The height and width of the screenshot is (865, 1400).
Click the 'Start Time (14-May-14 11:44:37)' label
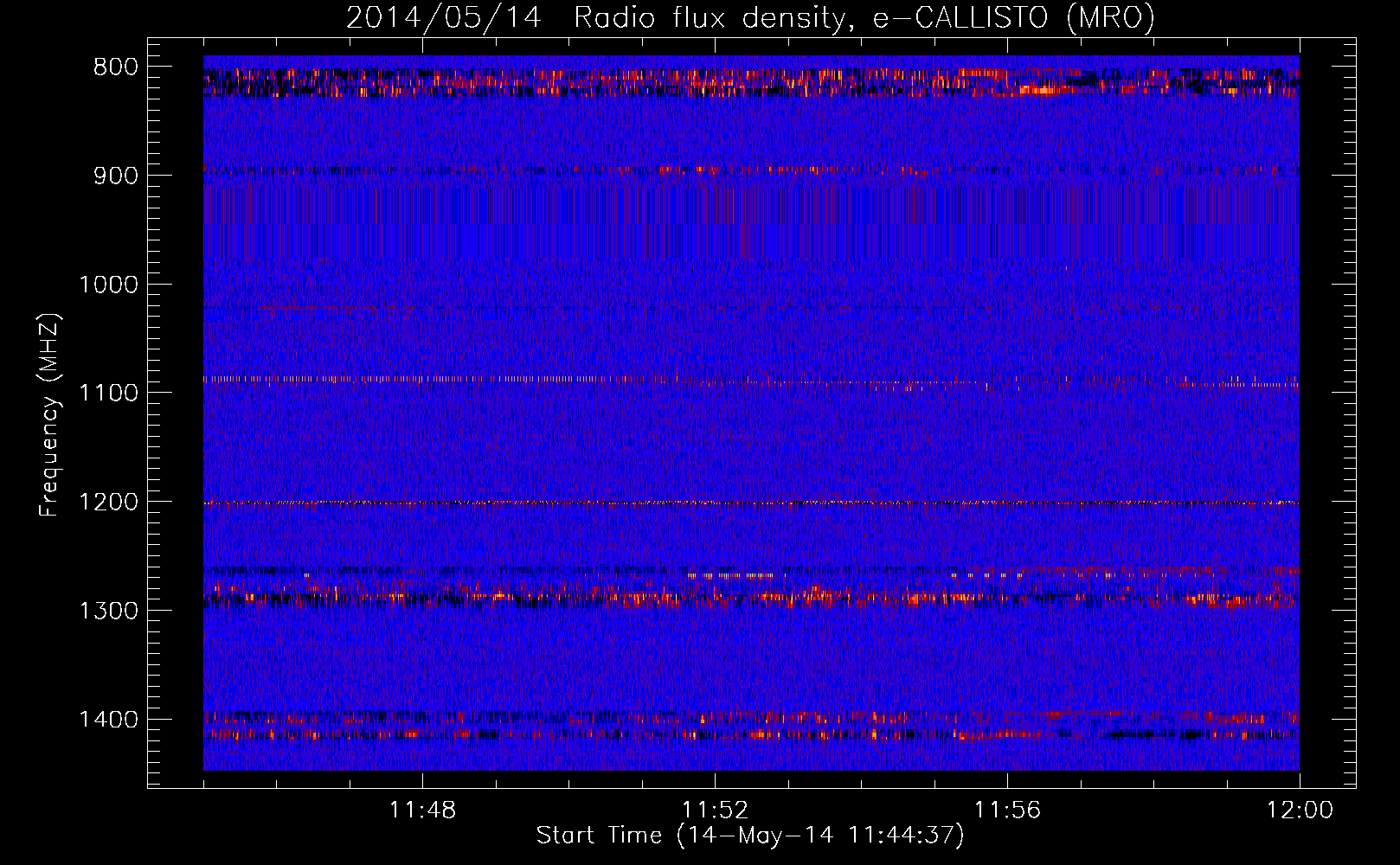(x=750, y=836)
